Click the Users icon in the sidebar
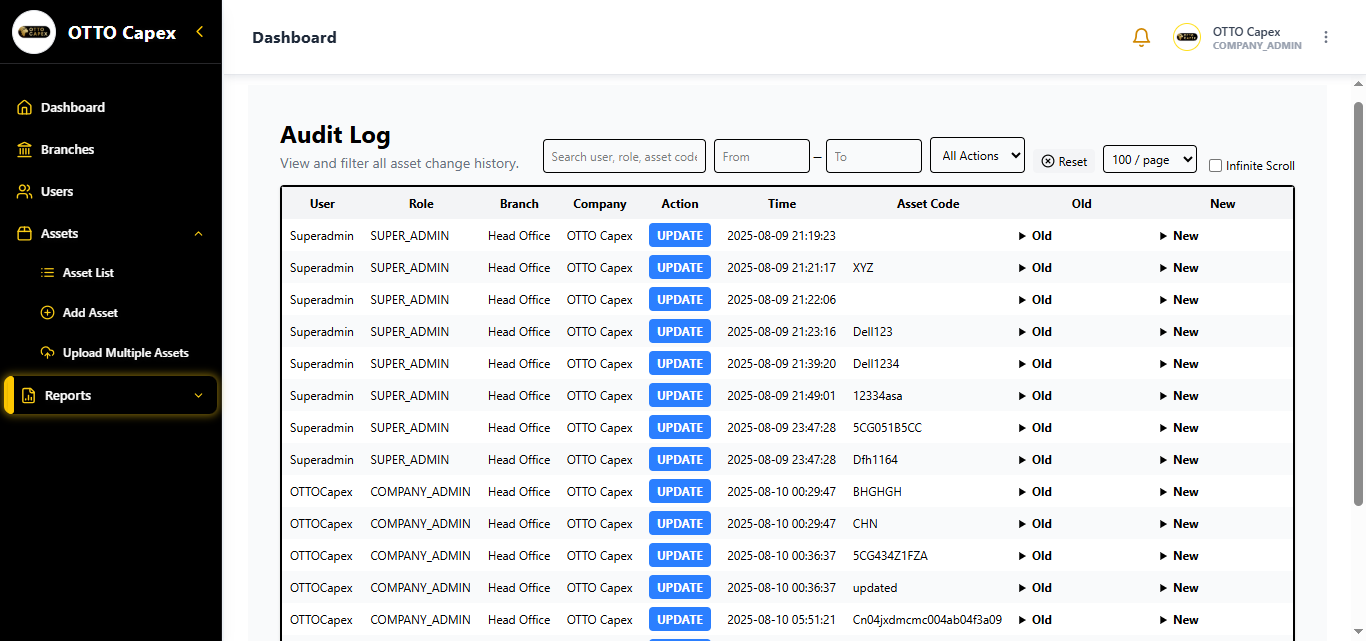Viewport: 1366px width, 641px height. coord(25,191)
